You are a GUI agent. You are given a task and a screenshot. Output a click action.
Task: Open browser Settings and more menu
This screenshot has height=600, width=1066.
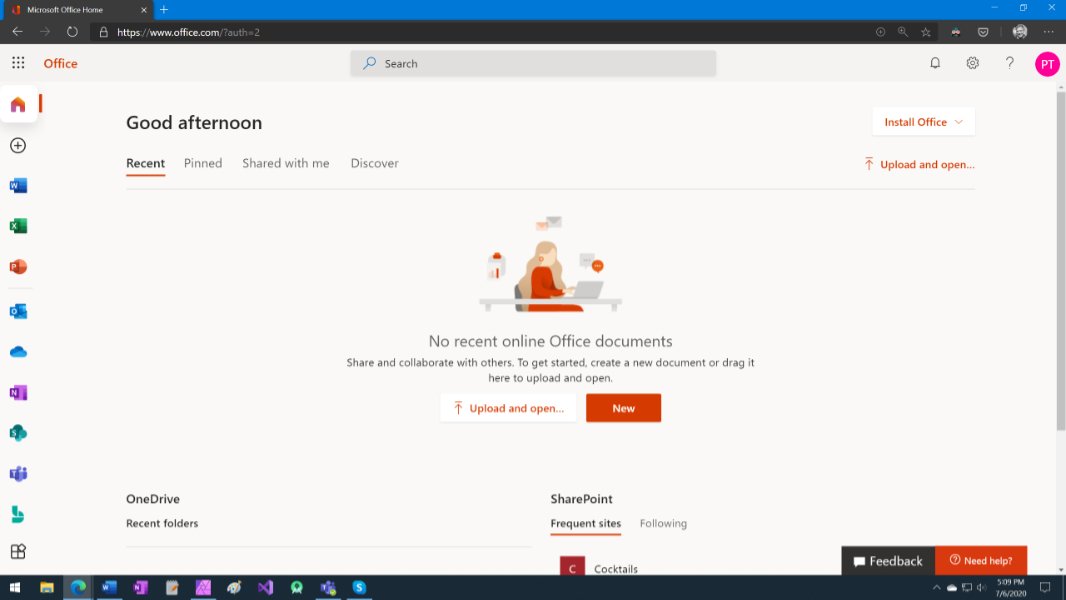tap(1048, 32)
